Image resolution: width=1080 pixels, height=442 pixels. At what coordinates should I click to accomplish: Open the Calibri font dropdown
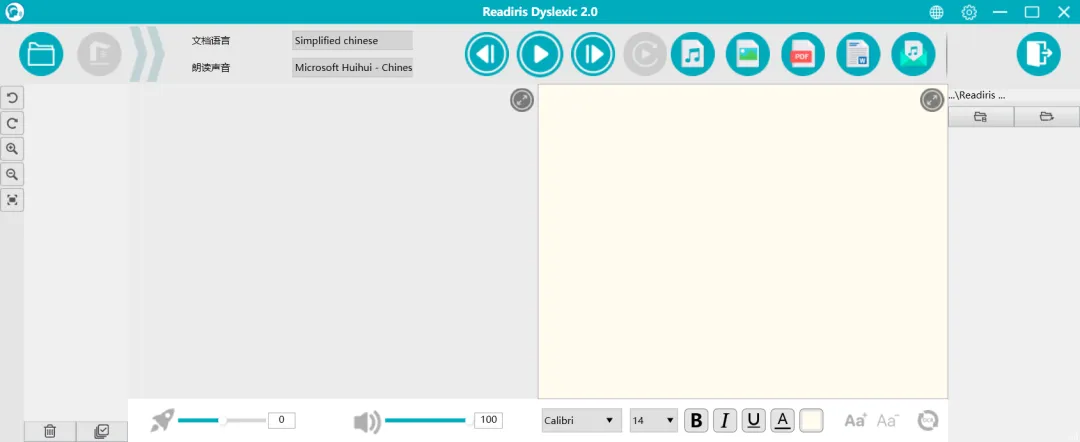581,420
